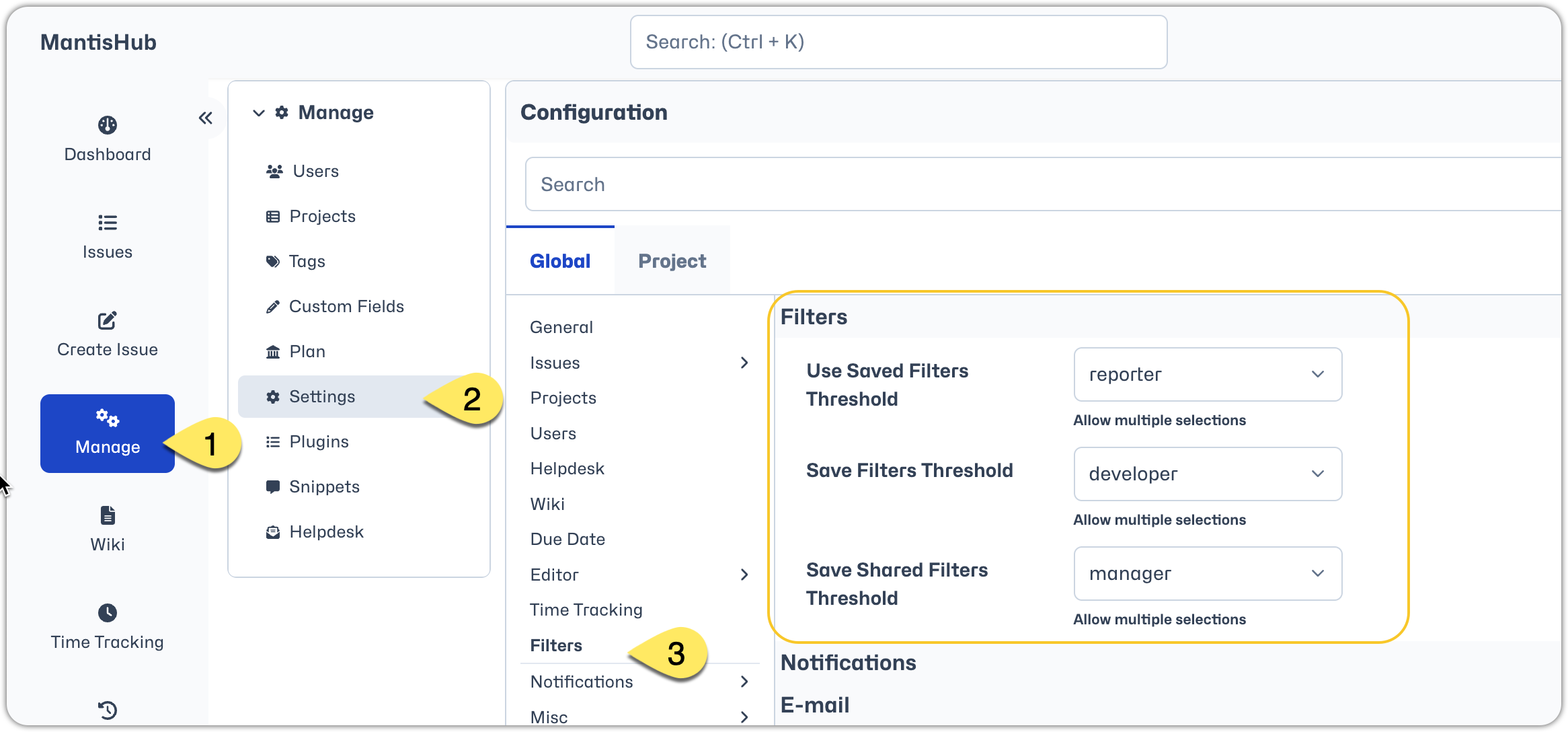Click the Settings gear icon
This screenshot has width=1568, height=732.
pyautogui.click(x=273, y=397)
